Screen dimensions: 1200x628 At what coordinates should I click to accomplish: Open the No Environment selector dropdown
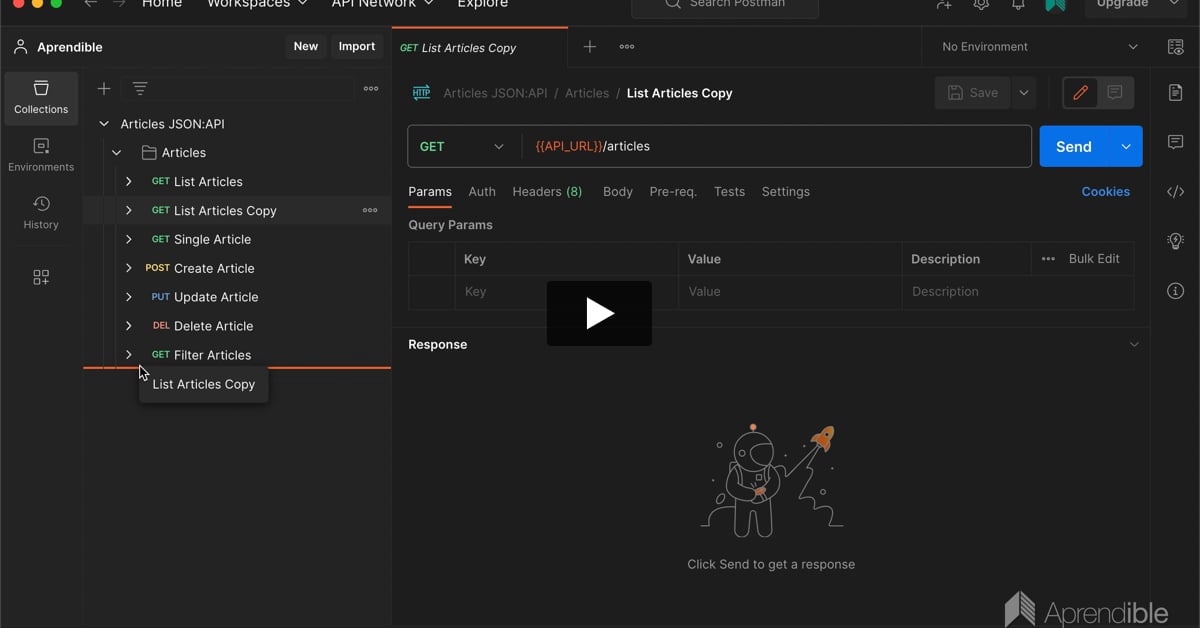click(1039, 47)
